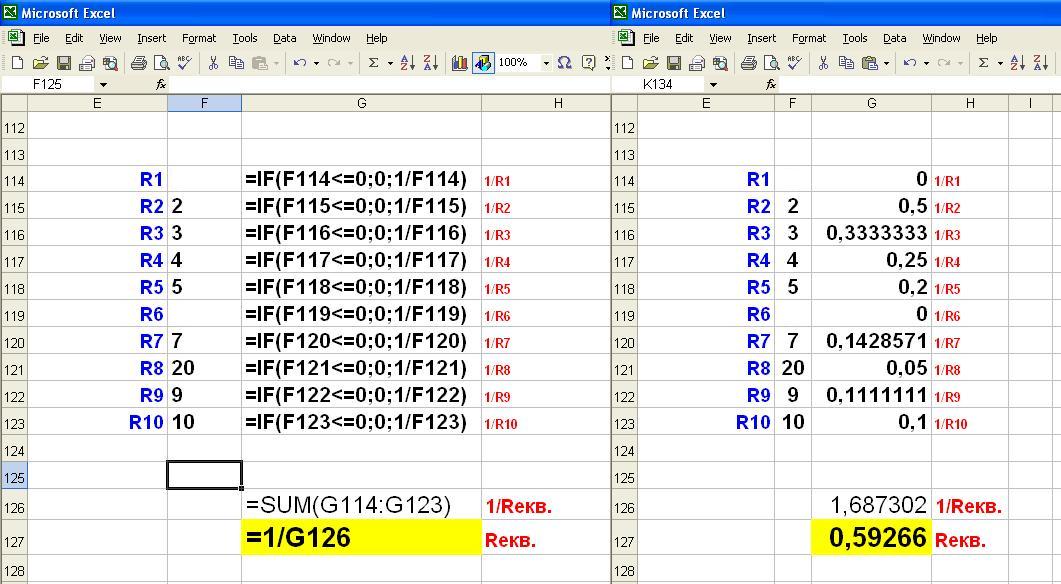Print icon in left Excel window

(x=139, y=63)
